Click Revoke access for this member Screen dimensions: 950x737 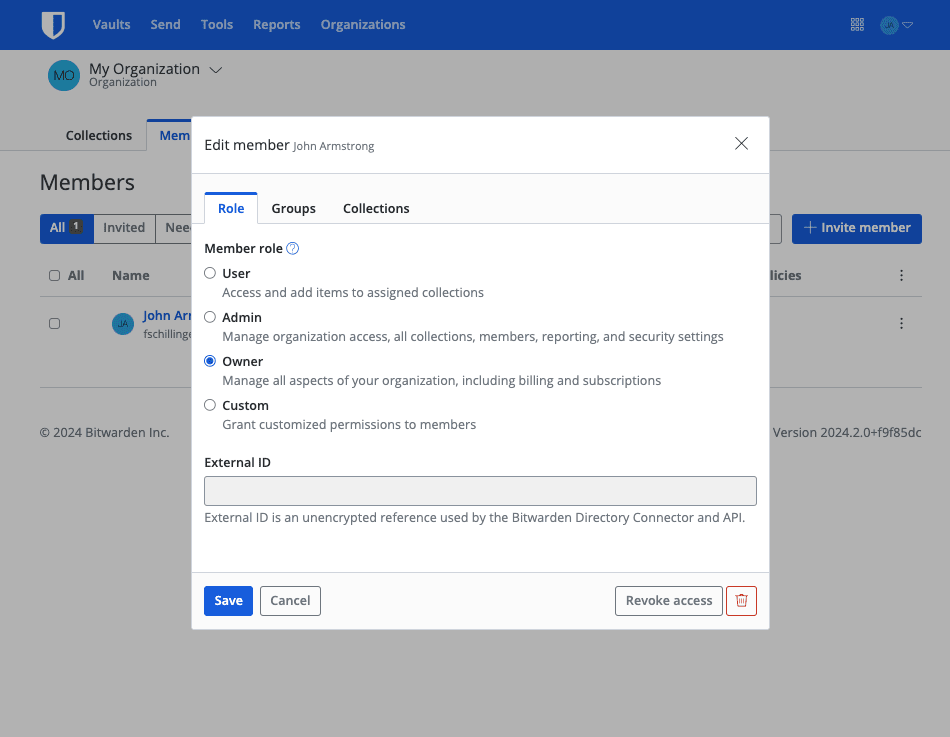(668, 601)
